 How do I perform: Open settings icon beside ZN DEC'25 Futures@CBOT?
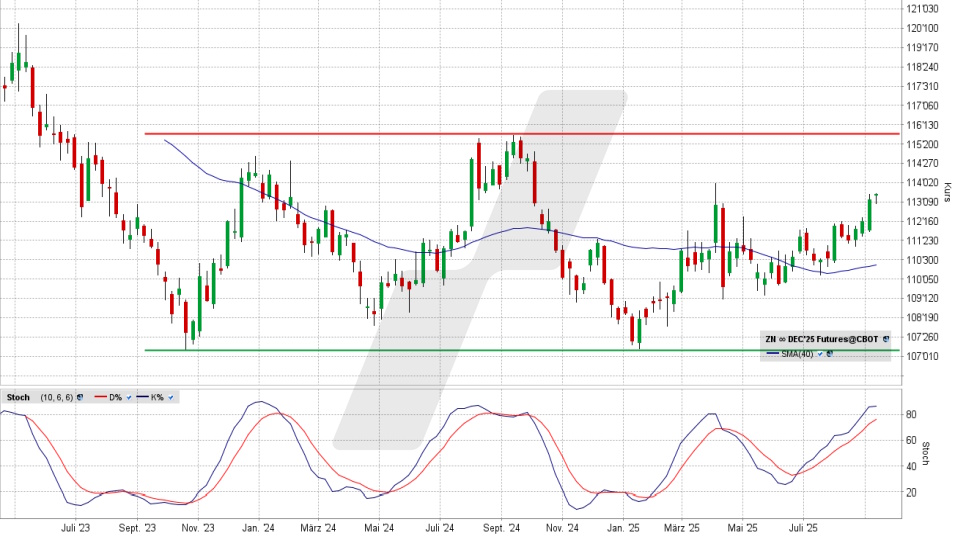(x=886, y=339)
